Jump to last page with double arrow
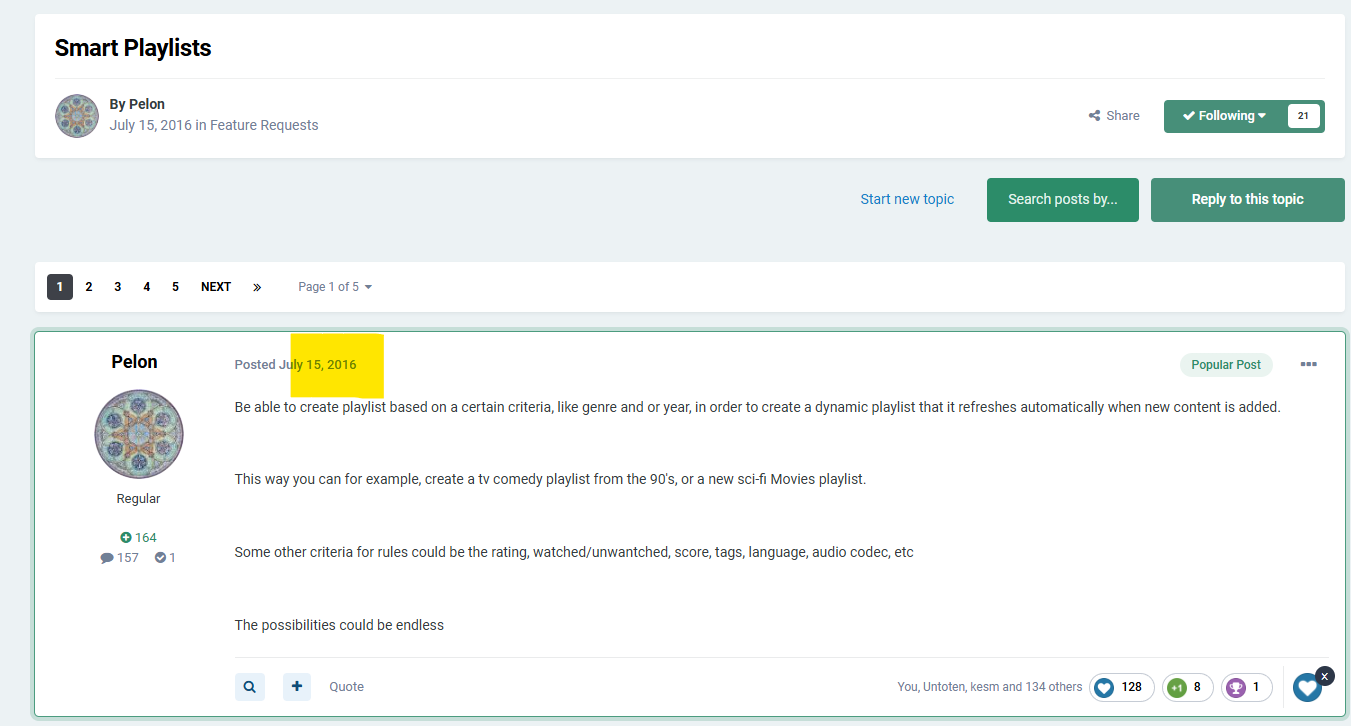This screenshot has width=1351, height=726. coord(257,287)
